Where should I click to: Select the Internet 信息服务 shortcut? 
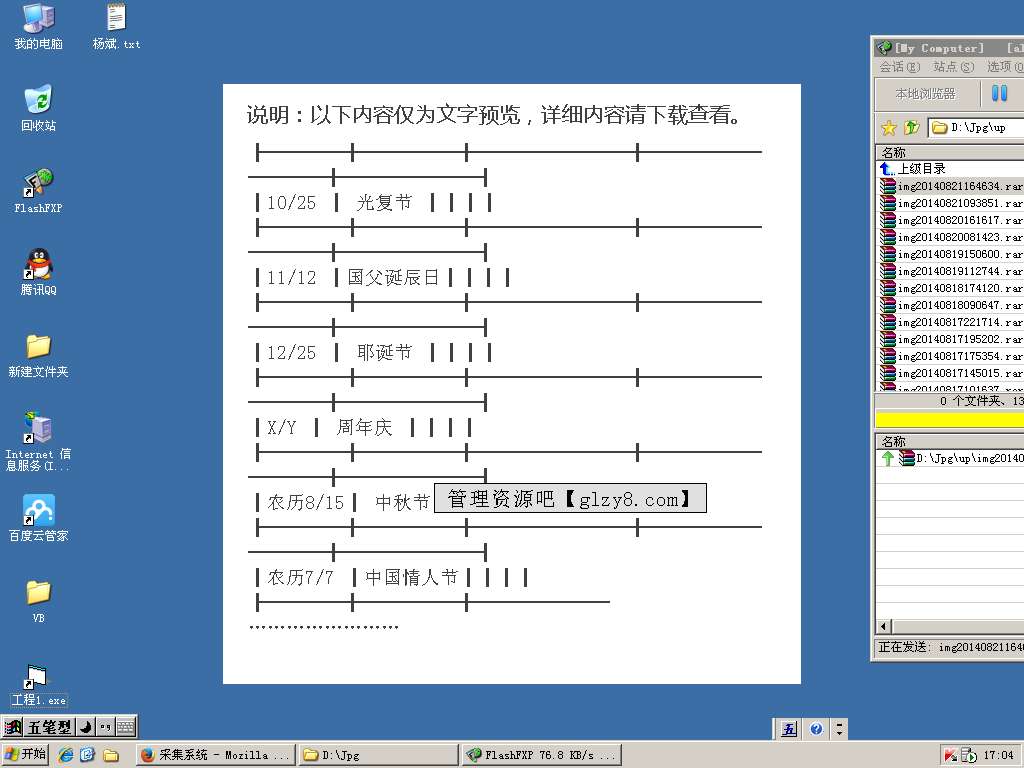tap(38, 441)
